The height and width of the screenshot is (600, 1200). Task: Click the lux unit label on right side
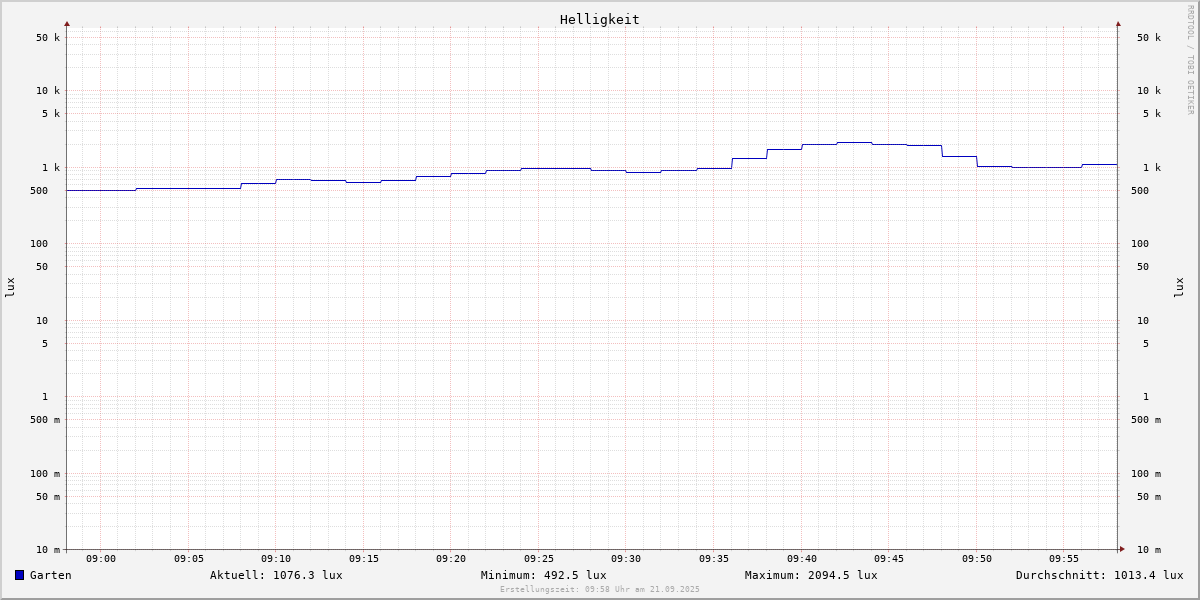click(x=1179, y=287)
